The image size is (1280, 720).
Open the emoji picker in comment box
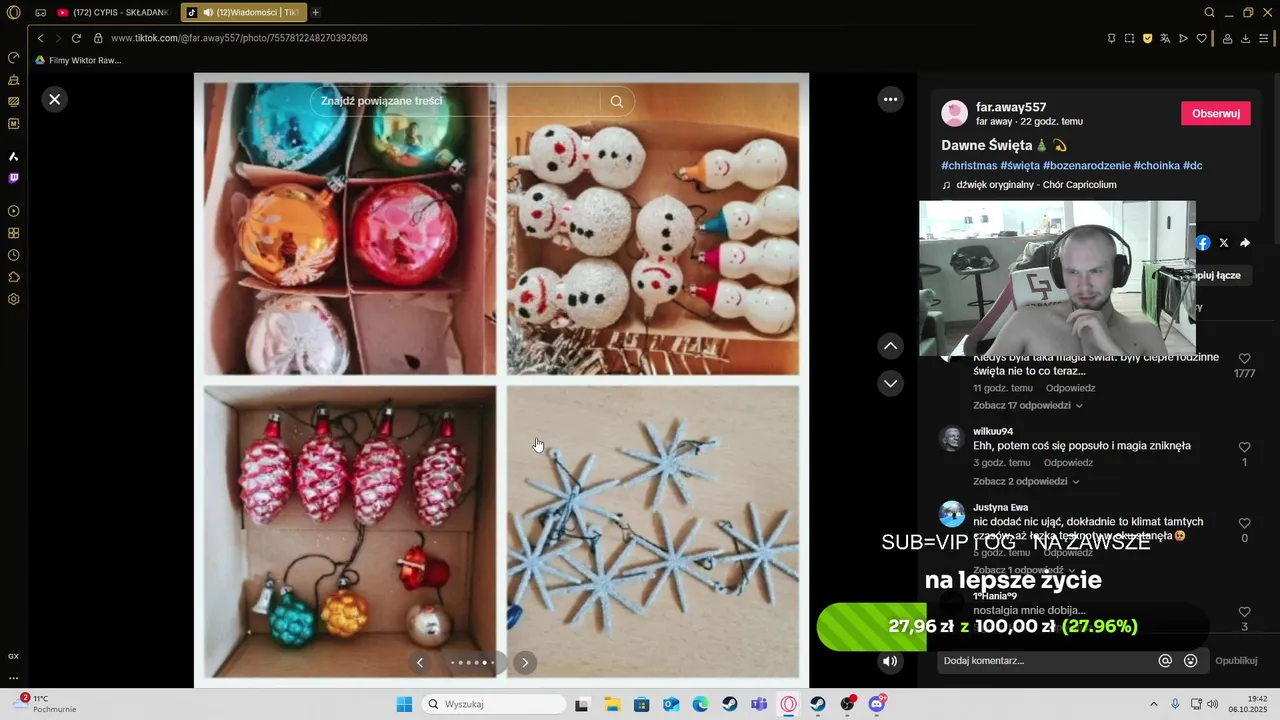1190,661
